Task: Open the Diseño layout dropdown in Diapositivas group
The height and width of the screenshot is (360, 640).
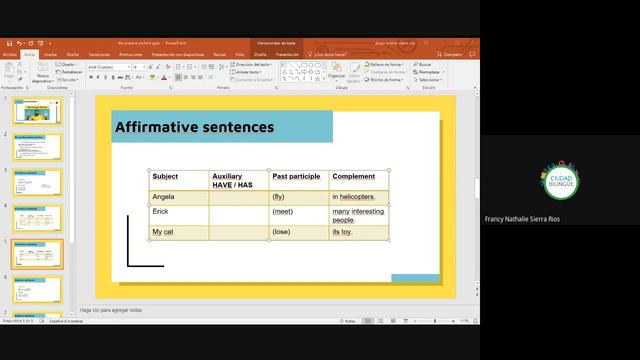Action: coord(67,64)
